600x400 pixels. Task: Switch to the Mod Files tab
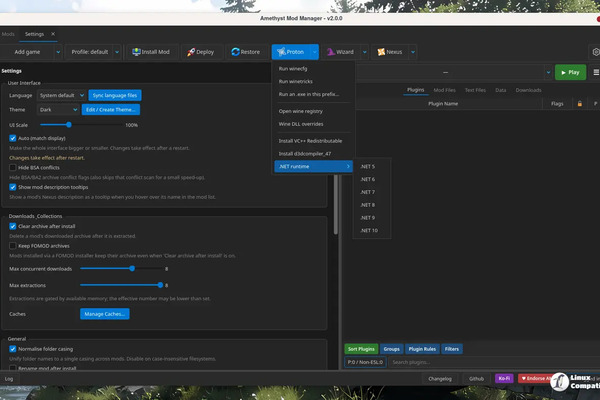point(444,90)
